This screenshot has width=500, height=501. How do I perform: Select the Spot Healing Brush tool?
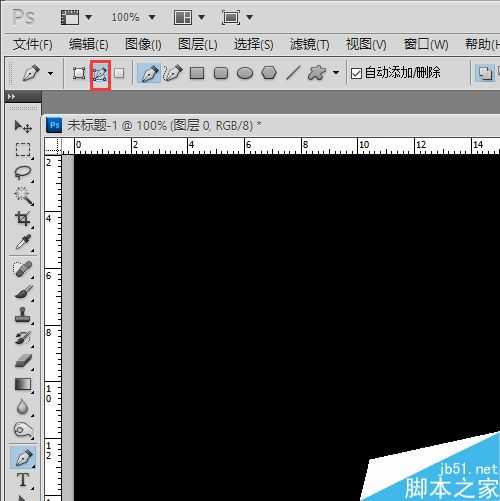tap(23, 269)
